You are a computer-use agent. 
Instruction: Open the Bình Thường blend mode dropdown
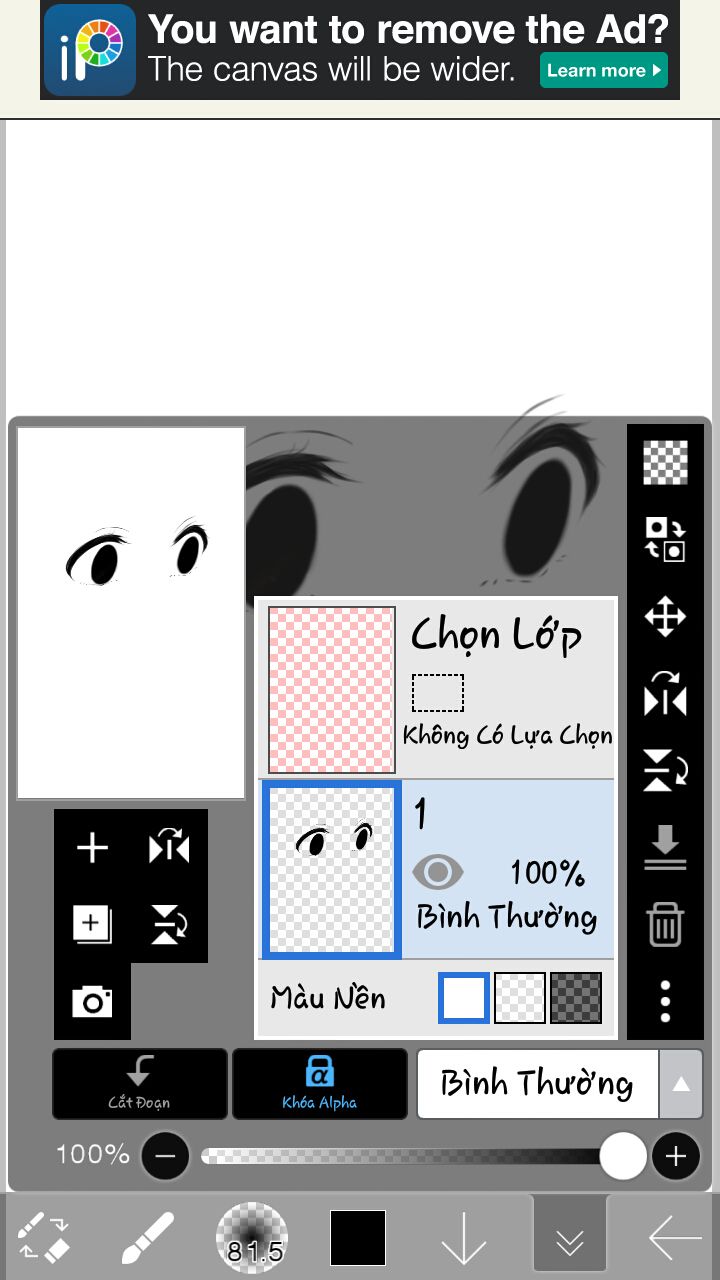[x=538, y=1084]
